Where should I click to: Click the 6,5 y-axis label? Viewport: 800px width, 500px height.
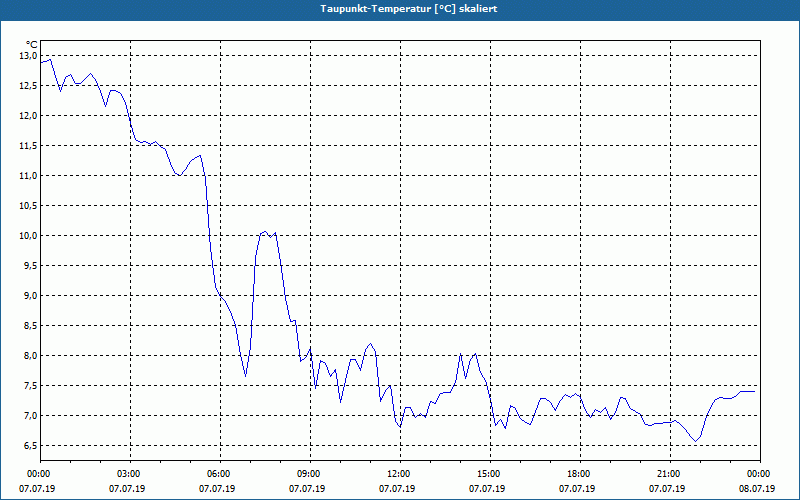pyautogui.click(x=30, y=446)
